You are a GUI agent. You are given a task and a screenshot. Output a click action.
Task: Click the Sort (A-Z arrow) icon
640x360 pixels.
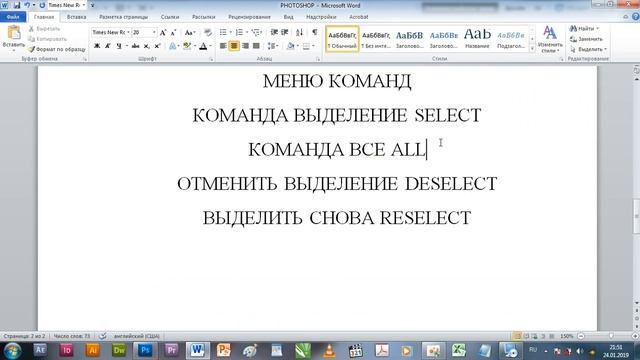299,32
